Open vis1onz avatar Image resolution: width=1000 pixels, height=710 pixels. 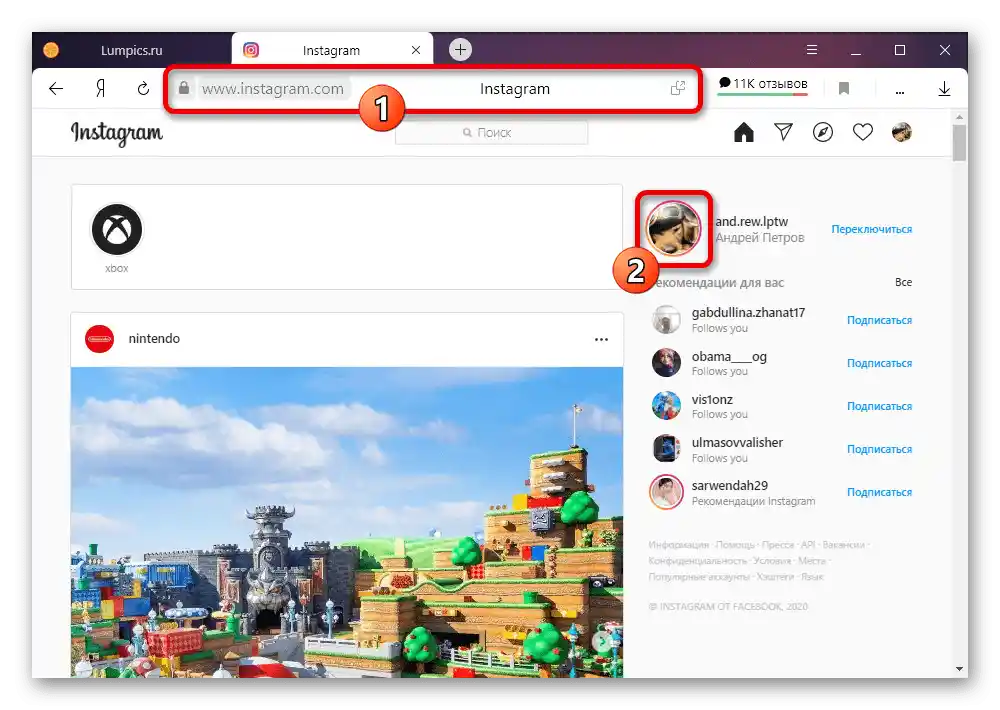tap(666, 406)
